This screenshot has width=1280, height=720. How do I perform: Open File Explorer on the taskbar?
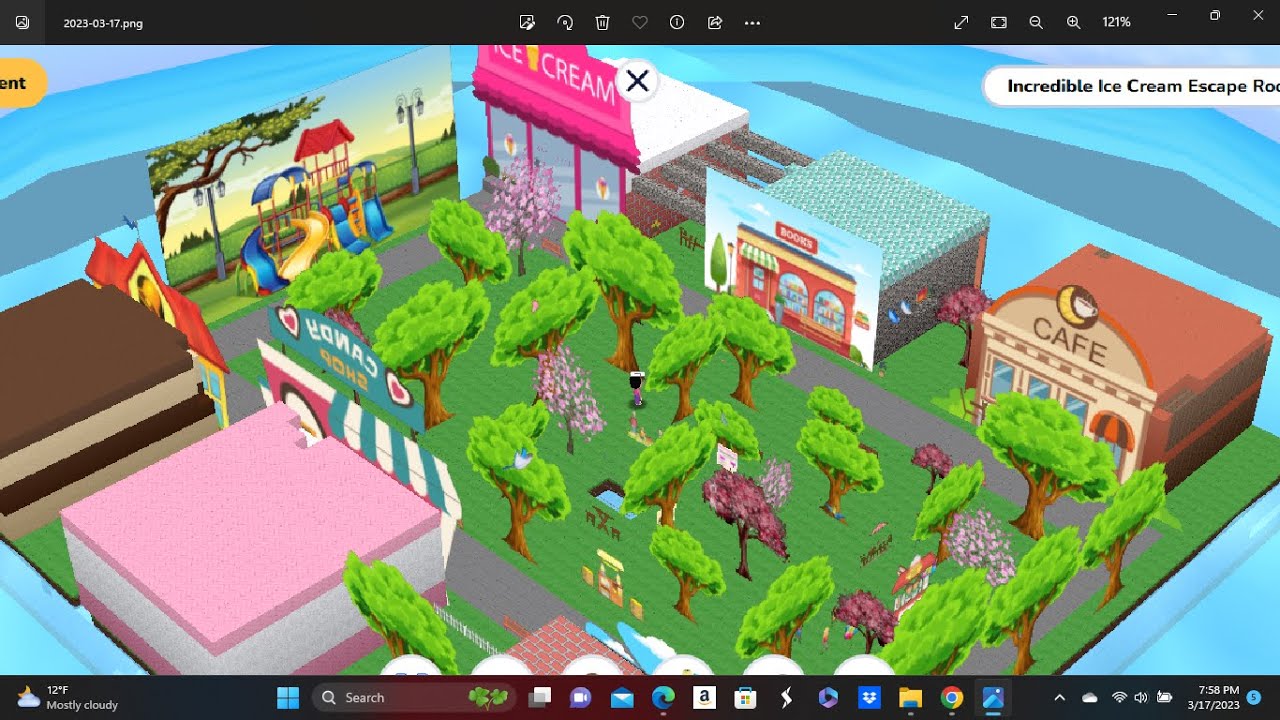click(910, 697)
